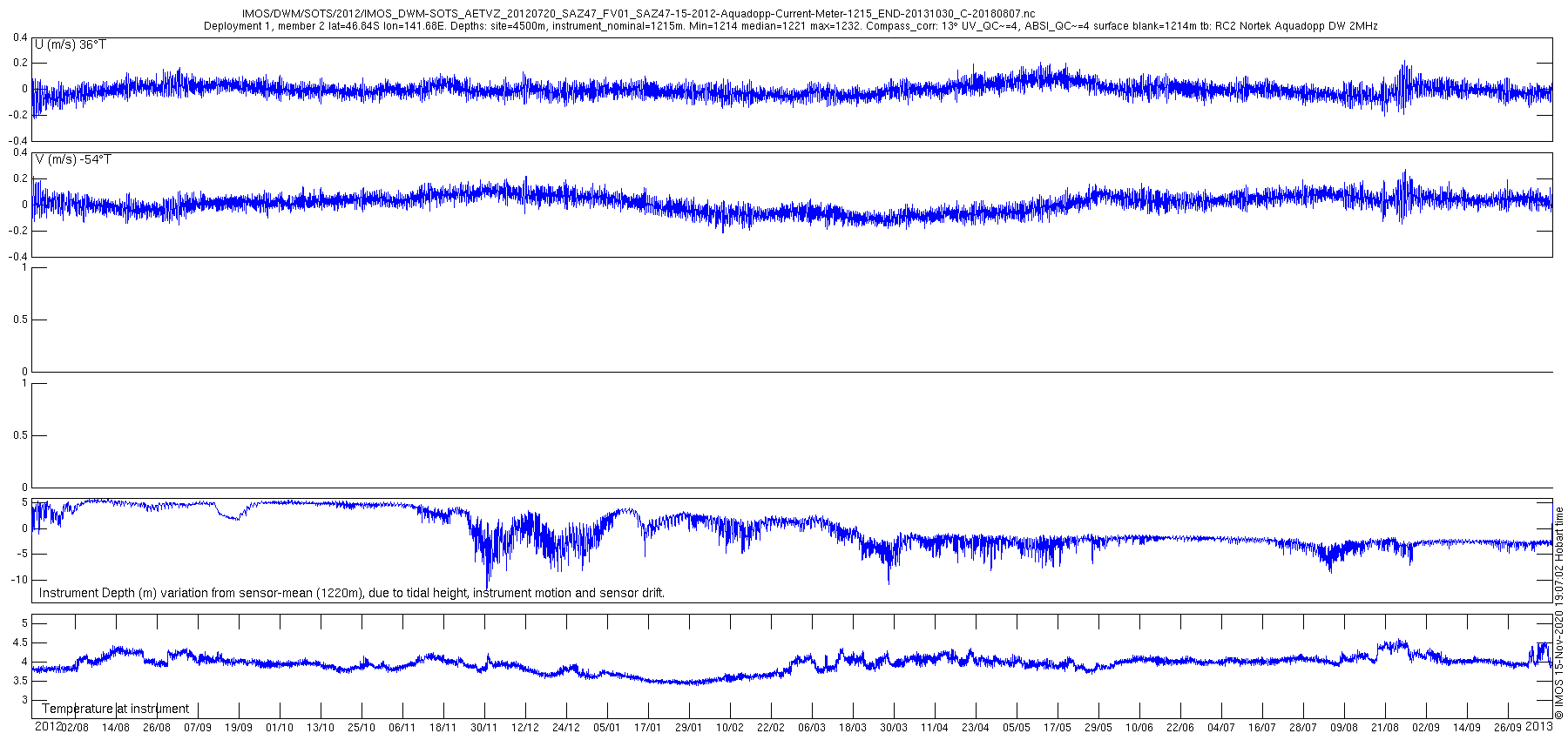This screenshot has width=1568, height=740.
Task: Select the '19/09' date tick label
Action: pos(239,728)
